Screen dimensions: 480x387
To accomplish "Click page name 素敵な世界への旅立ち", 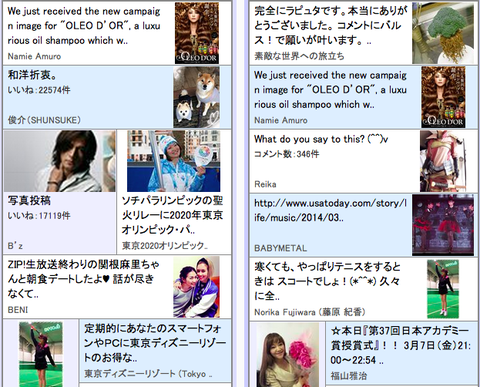I will tap(299, 56).
